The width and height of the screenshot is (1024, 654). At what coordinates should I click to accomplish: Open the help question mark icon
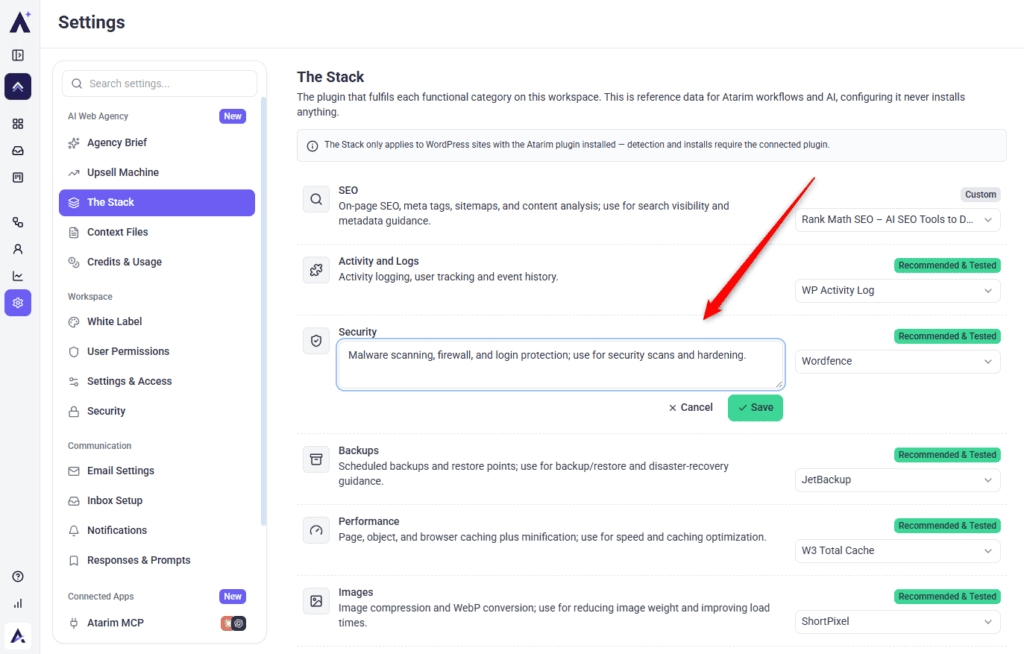[18, 576]
